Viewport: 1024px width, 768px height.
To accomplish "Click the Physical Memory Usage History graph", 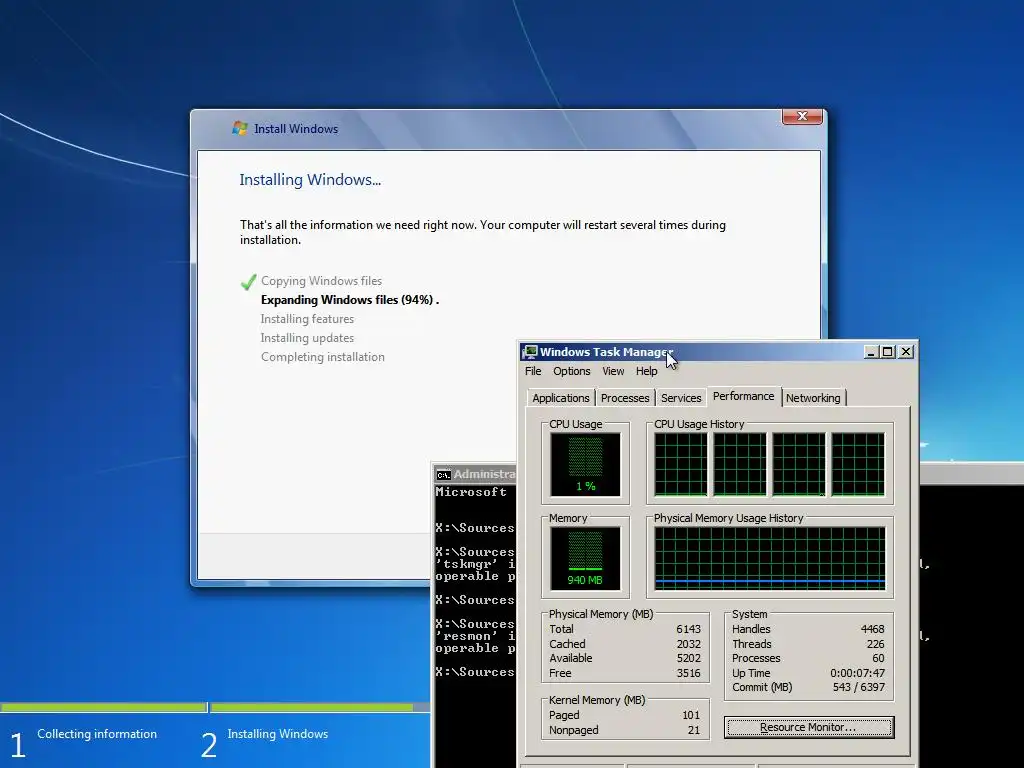I will pos(770,558).
